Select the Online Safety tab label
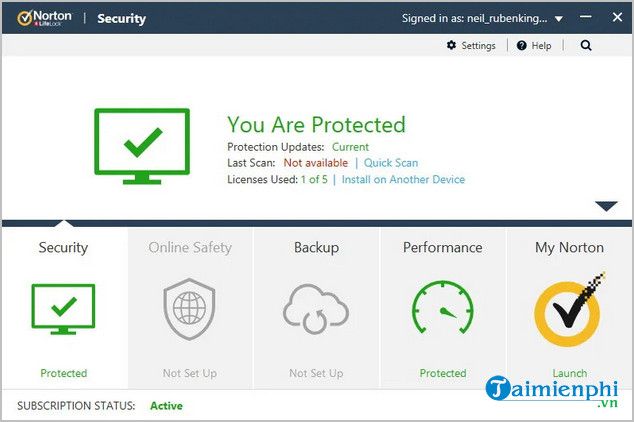 pyautogui.click(x=190, y=247)
